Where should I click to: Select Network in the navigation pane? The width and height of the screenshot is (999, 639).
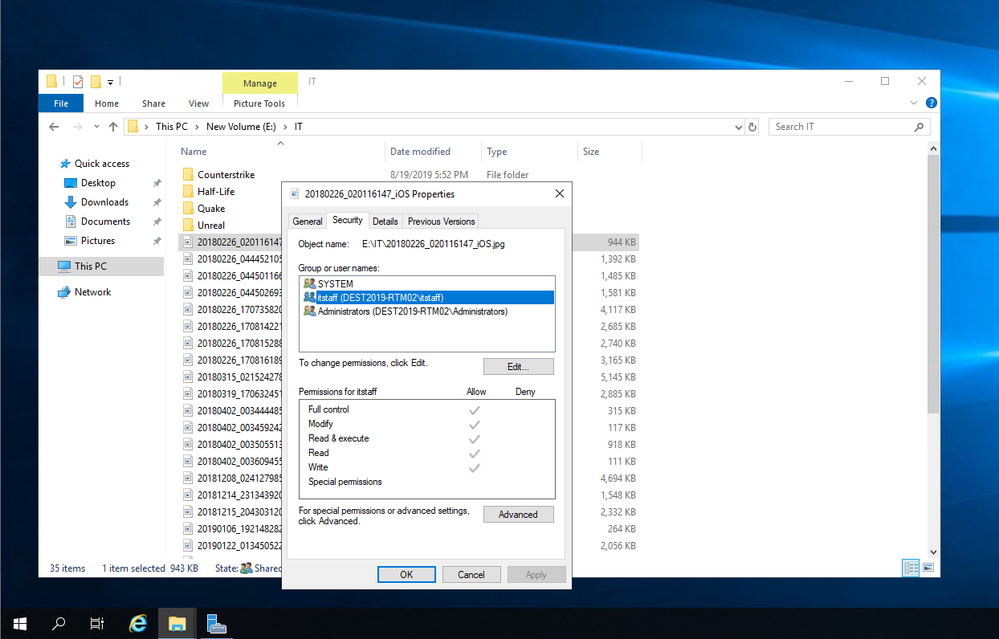[92, 292]
